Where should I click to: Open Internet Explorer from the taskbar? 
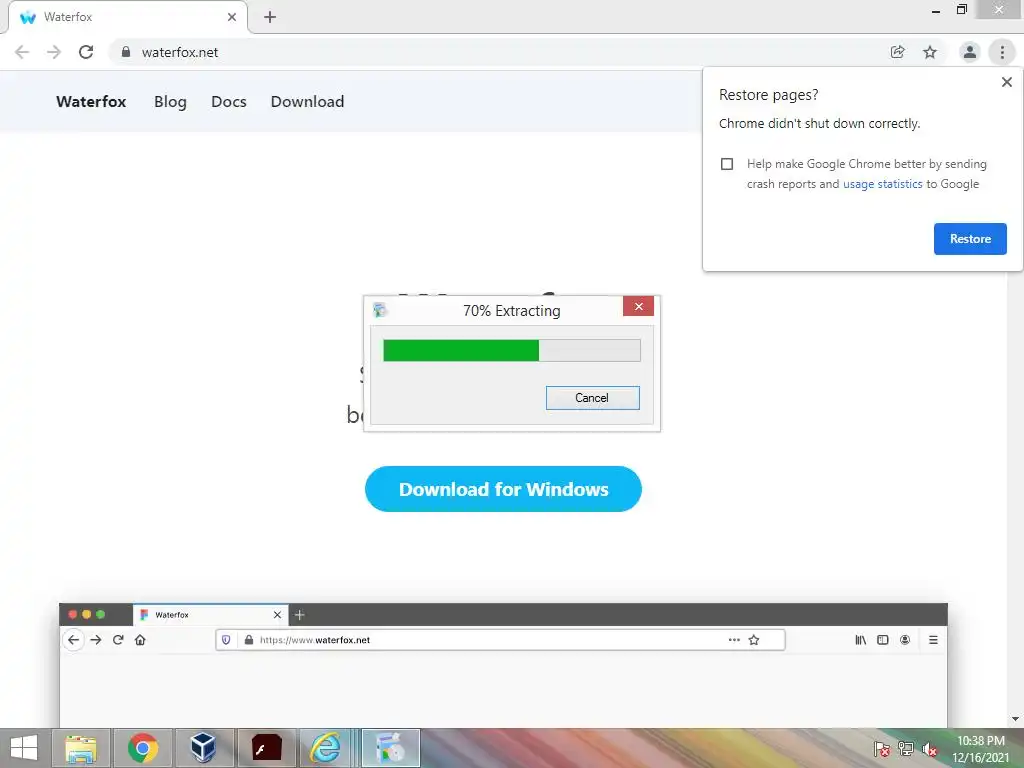coord(325,748)
